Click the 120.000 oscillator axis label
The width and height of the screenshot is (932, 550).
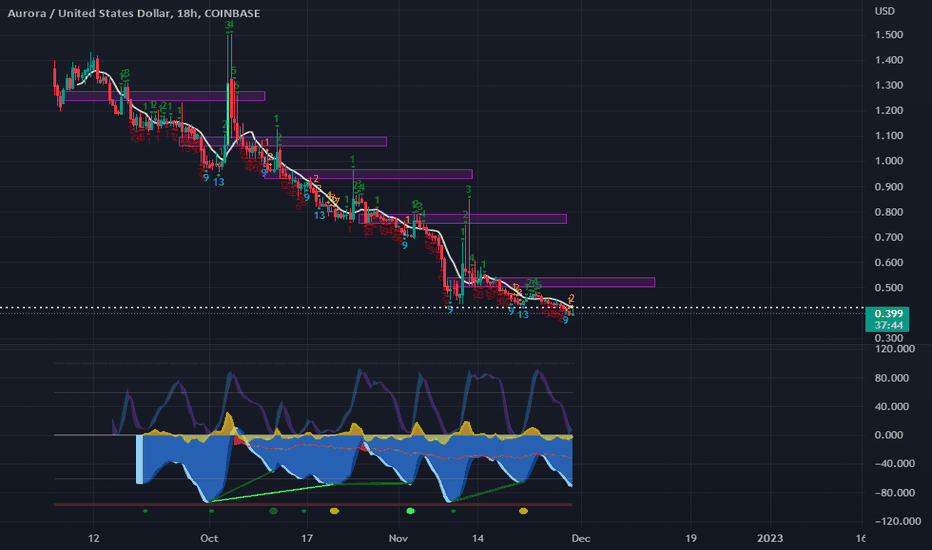(895, 349)
